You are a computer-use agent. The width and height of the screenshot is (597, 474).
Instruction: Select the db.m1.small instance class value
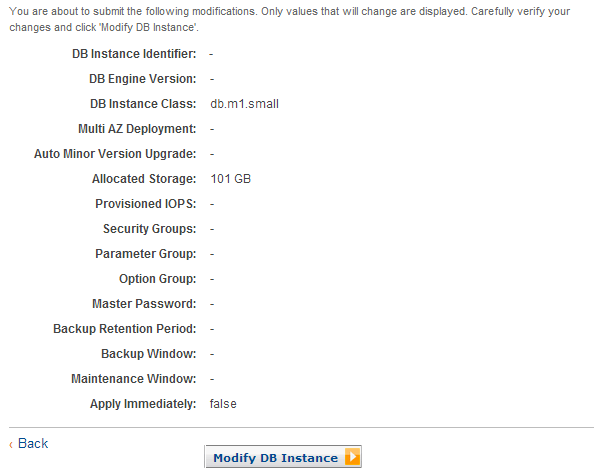point(244,104)
